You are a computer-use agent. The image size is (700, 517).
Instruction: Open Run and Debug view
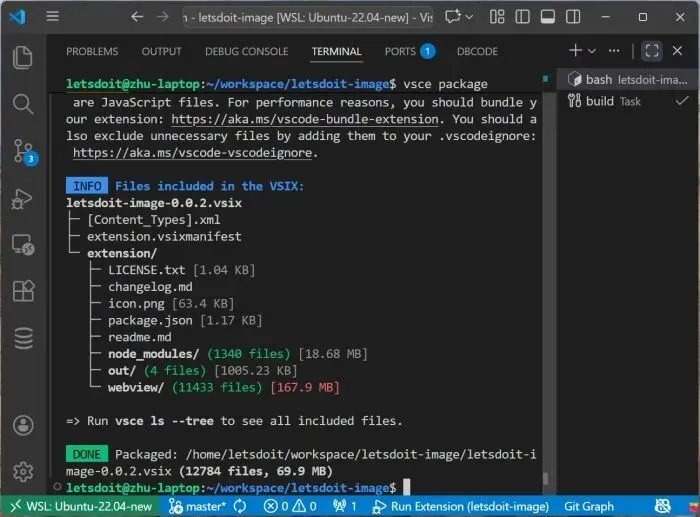22,199
